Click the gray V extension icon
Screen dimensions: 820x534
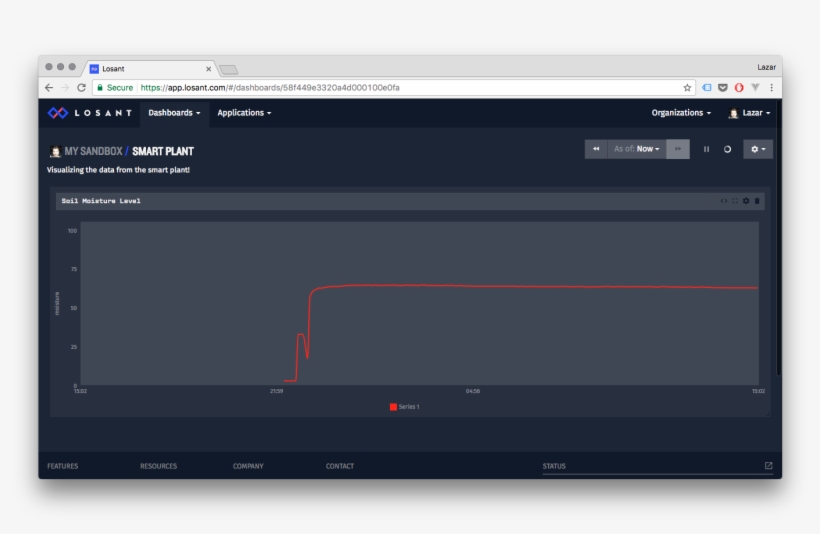point(755,87)
